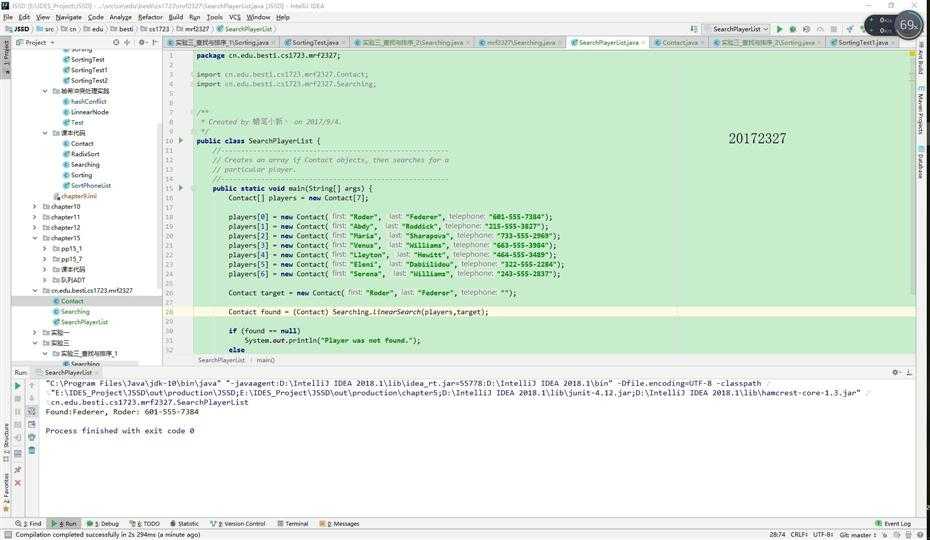Rerun program in Run panel
Viewport: 930px width, 540px height.
click(17, 386)
